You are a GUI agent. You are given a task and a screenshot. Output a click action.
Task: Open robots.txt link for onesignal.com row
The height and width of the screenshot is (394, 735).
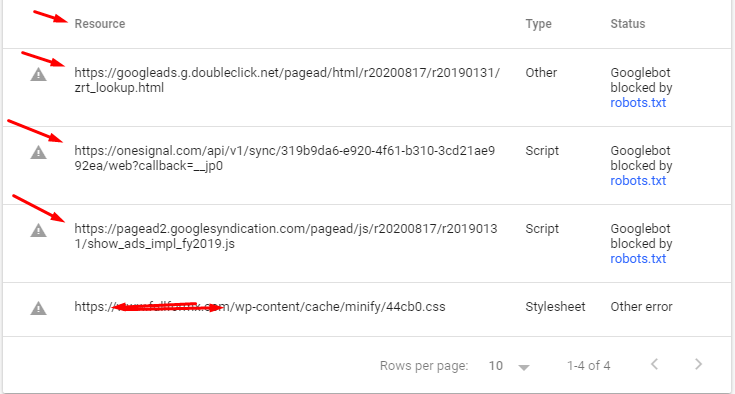pos(638,181)
